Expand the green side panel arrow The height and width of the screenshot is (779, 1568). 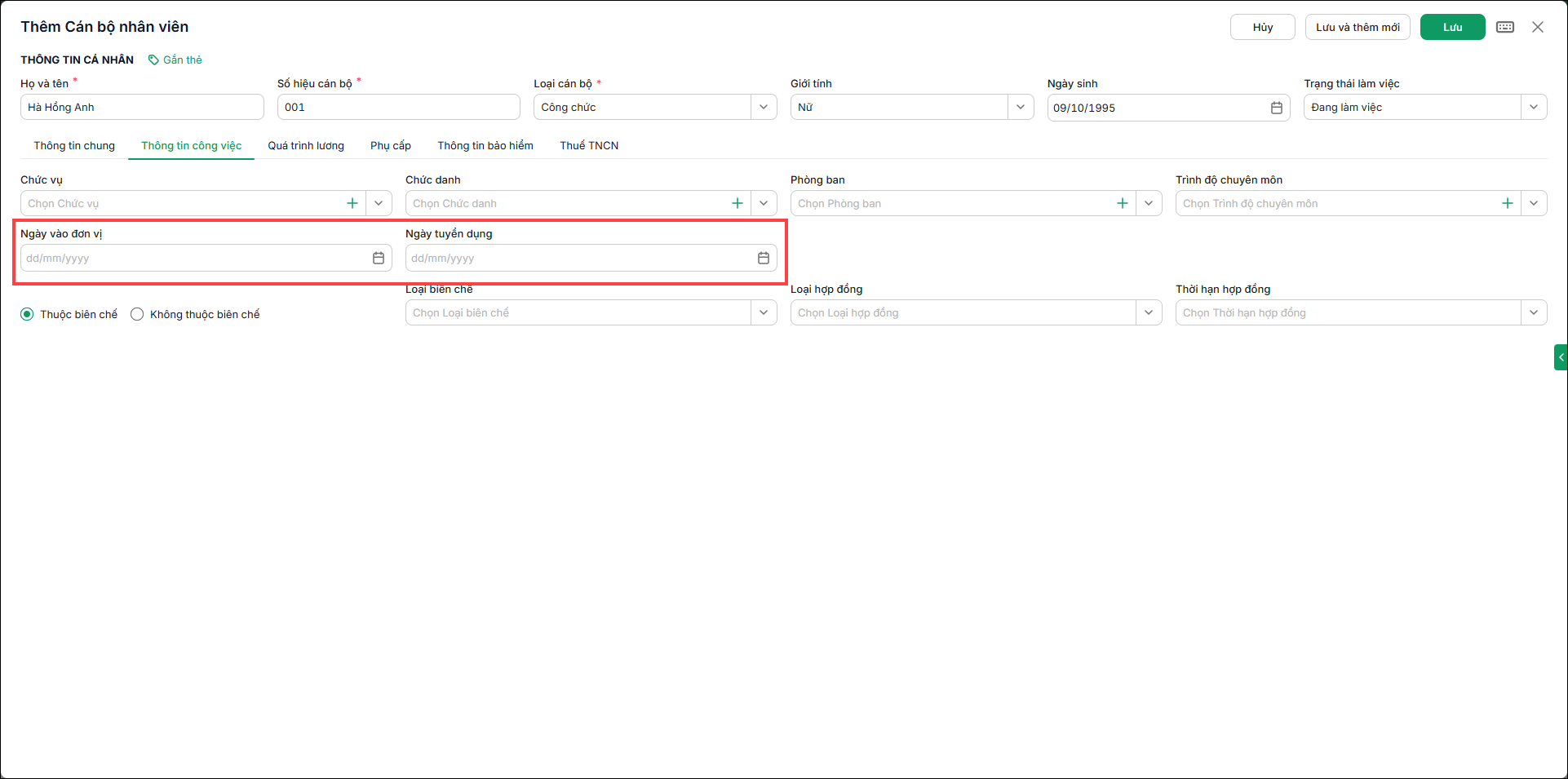[x=1561, y=357]
